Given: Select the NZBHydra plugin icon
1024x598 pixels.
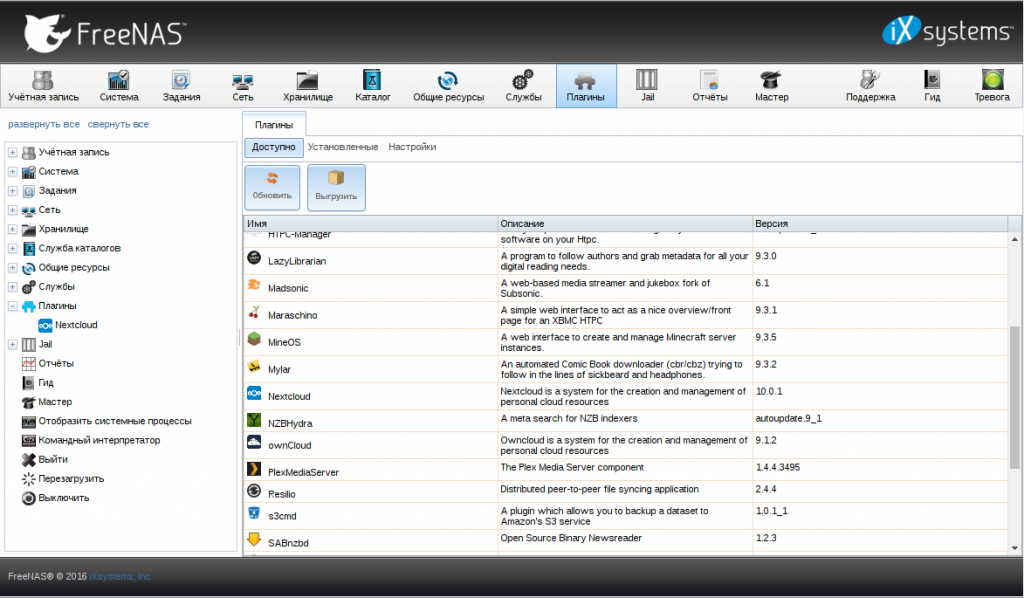Looking at the screenshot, I should (254, 420).
